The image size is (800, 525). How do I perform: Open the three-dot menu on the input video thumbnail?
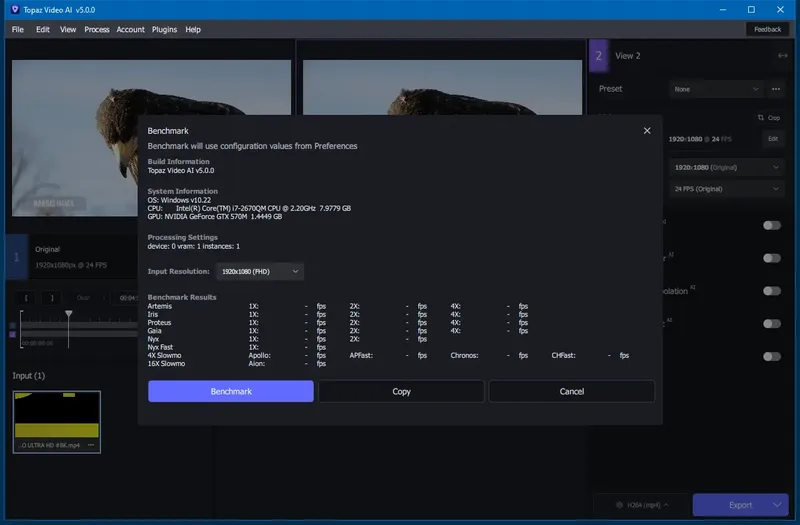click(91, 445)
